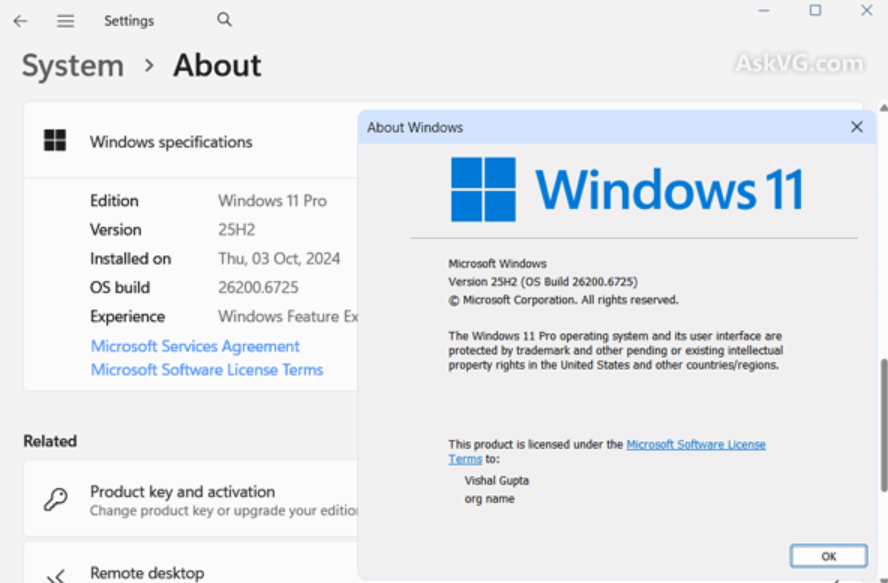Click the Windows 11 flag logo in the dialog
Image resolution: width=888 pixels, height=583 pixels.
485,189
